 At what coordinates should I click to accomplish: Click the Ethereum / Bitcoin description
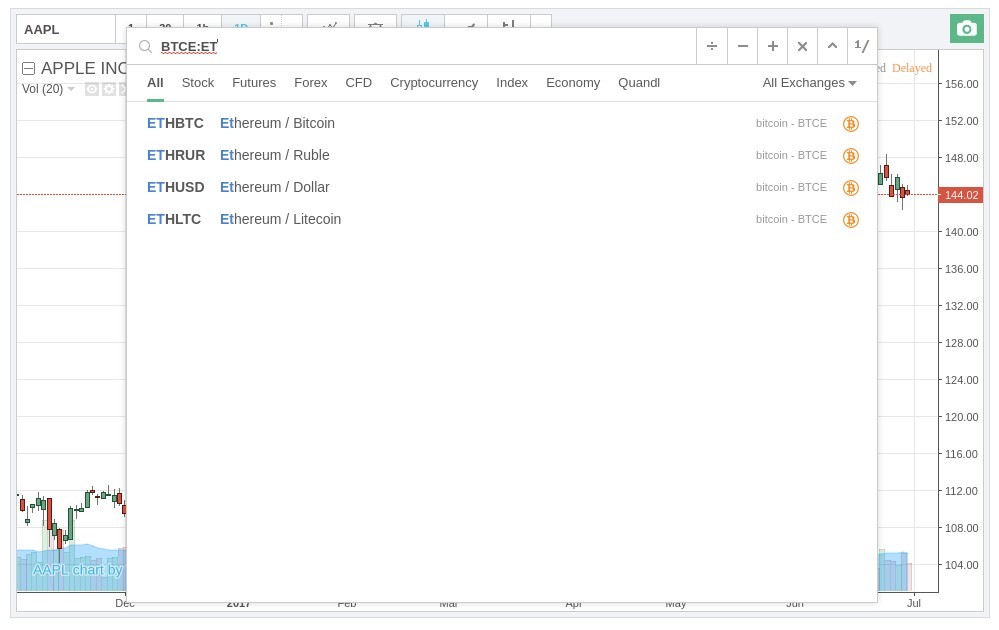tap(277, 123)
